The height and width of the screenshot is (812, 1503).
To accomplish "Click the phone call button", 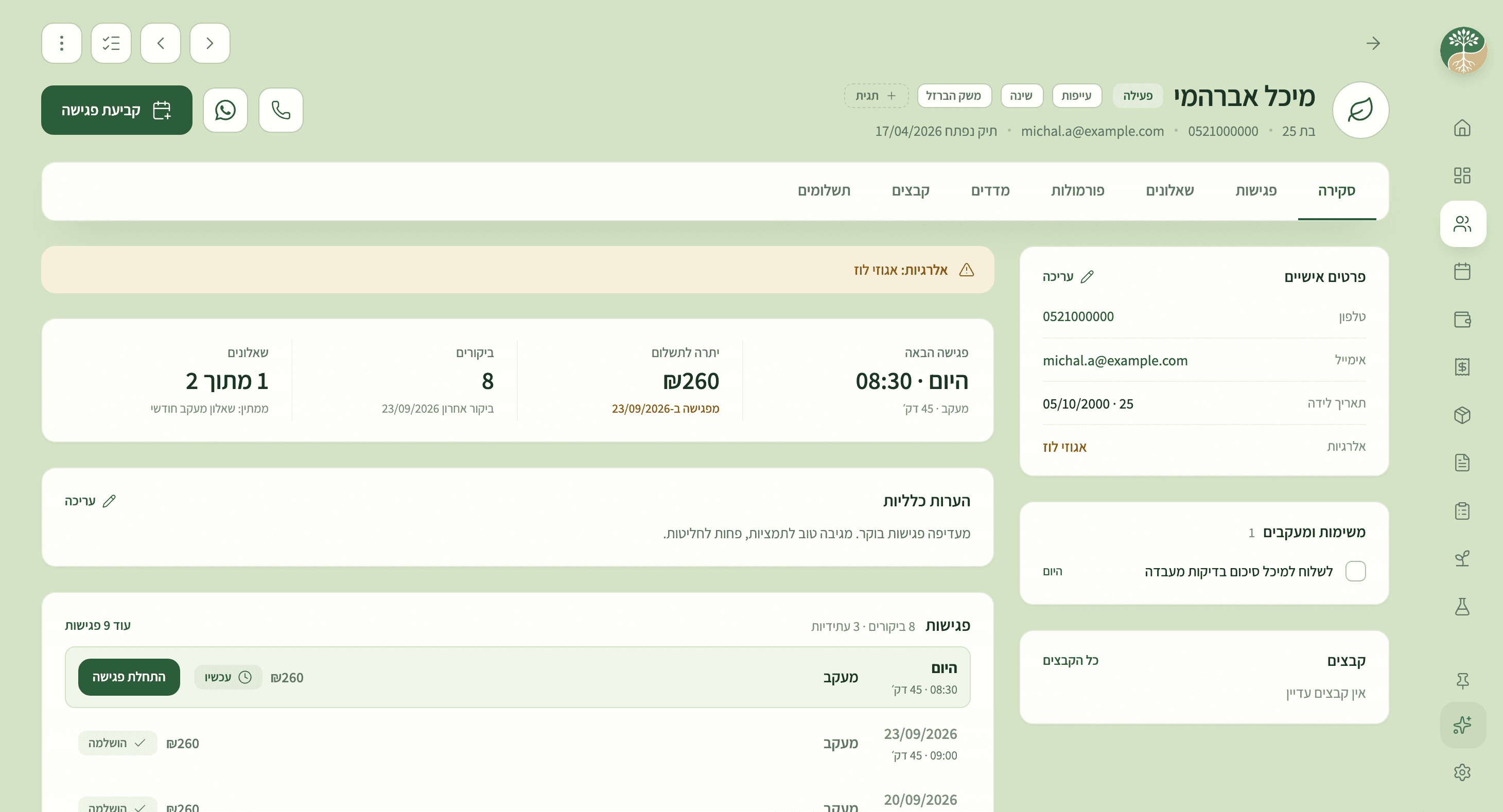I will pyautogui.click(x=281, y=110).
